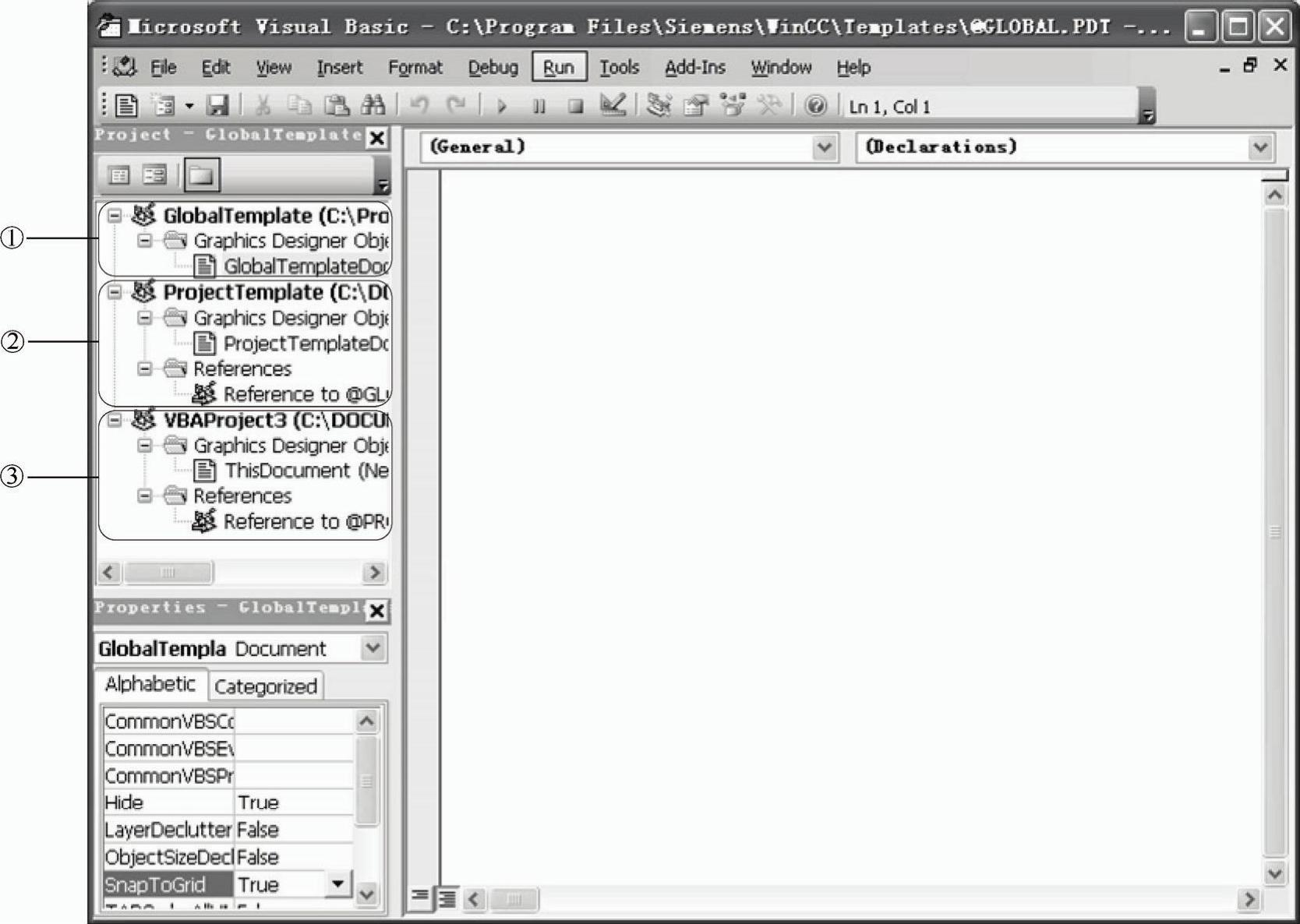
Task: Open the File menu
Action: coord(163,68)
